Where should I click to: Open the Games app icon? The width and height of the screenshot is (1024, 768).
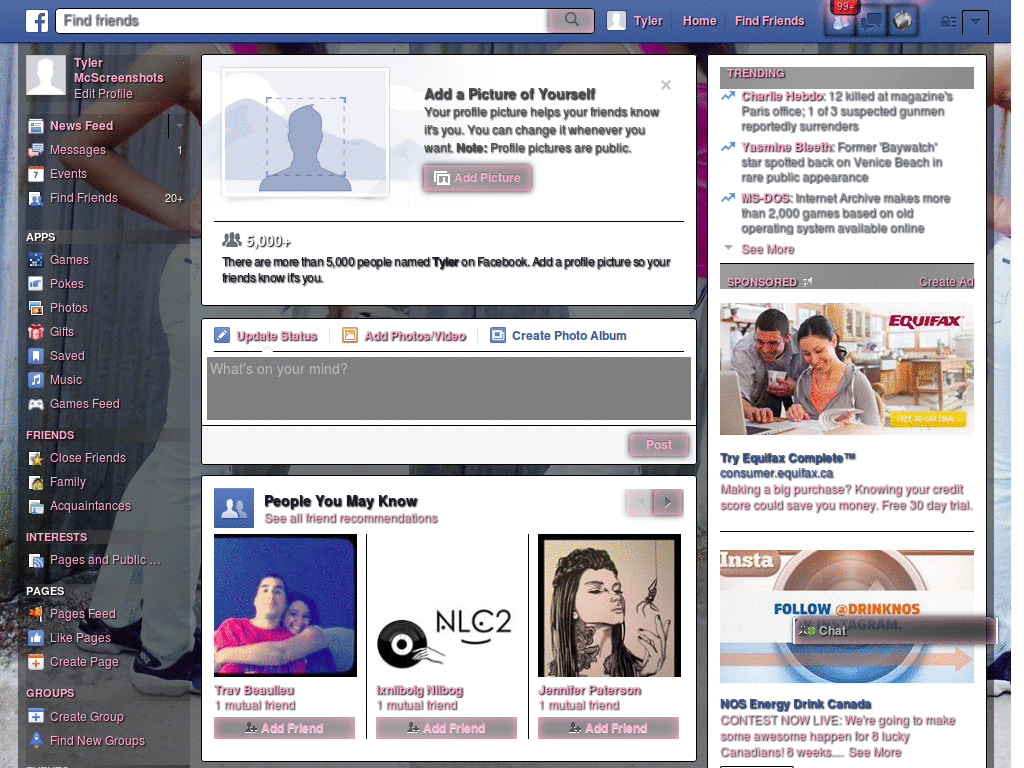coord(36,261)
